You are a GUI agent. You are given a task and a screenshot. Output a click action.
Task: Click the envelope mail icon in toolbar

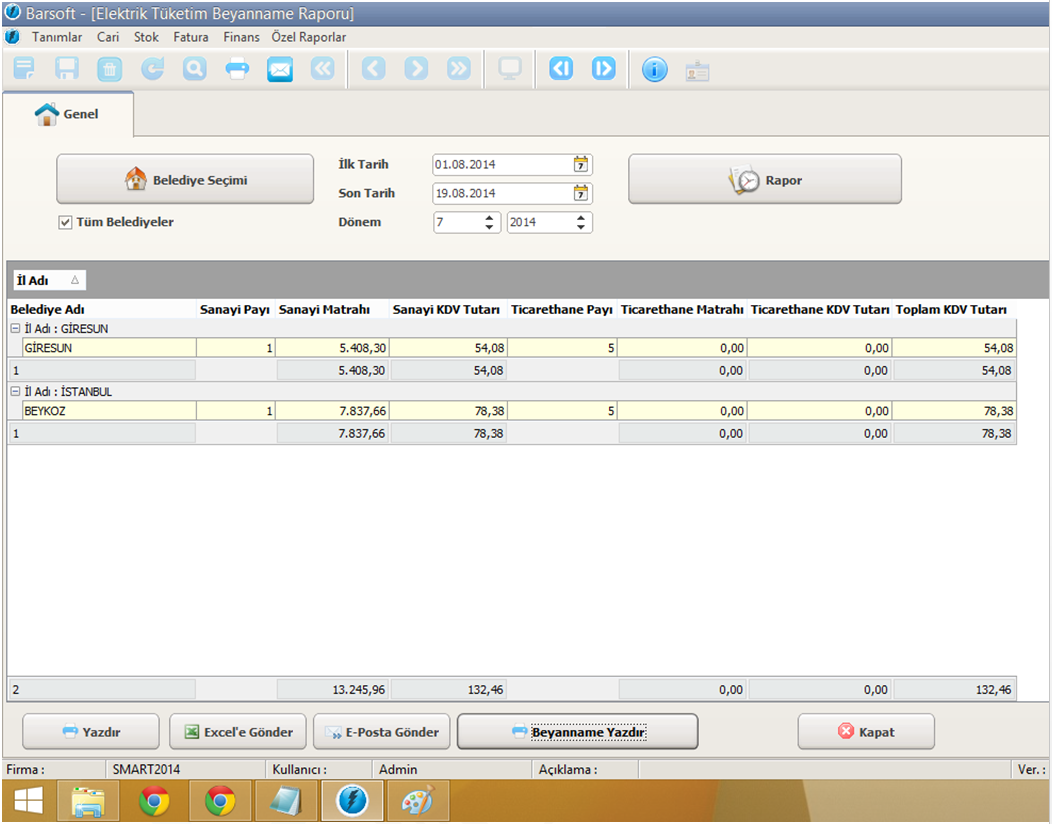[280, 69]
